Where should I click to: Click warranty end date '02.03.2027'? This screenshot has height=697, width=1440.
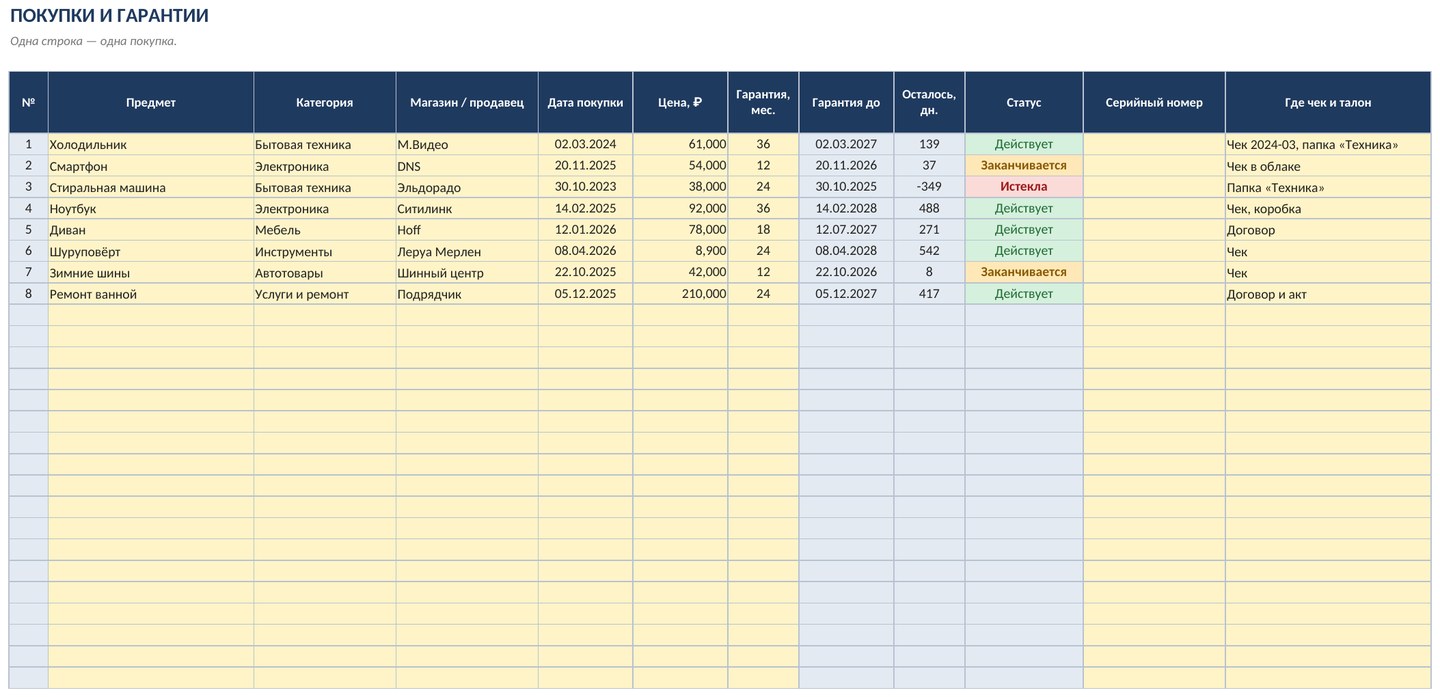point(846,144)
